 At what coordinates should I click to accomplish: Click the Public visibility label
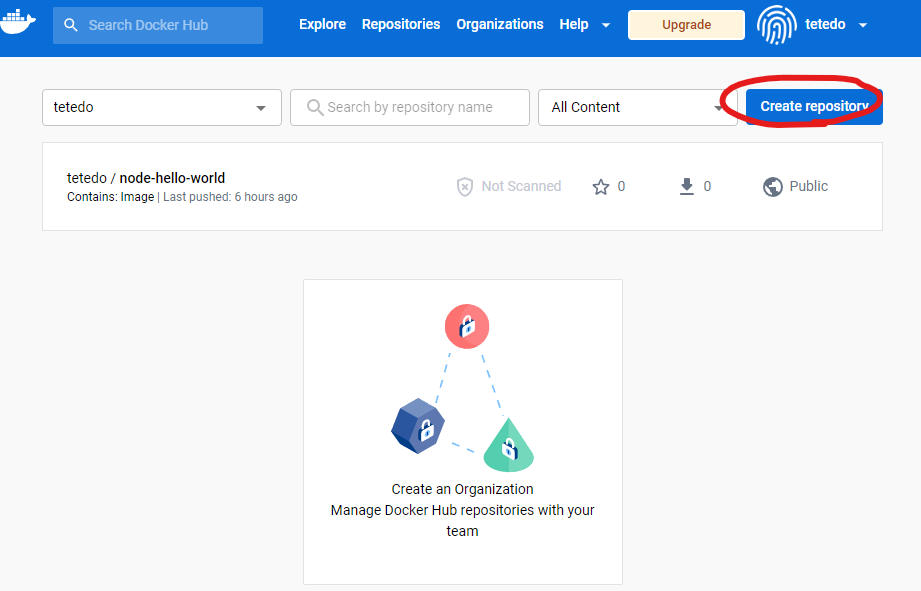point(809,186)
